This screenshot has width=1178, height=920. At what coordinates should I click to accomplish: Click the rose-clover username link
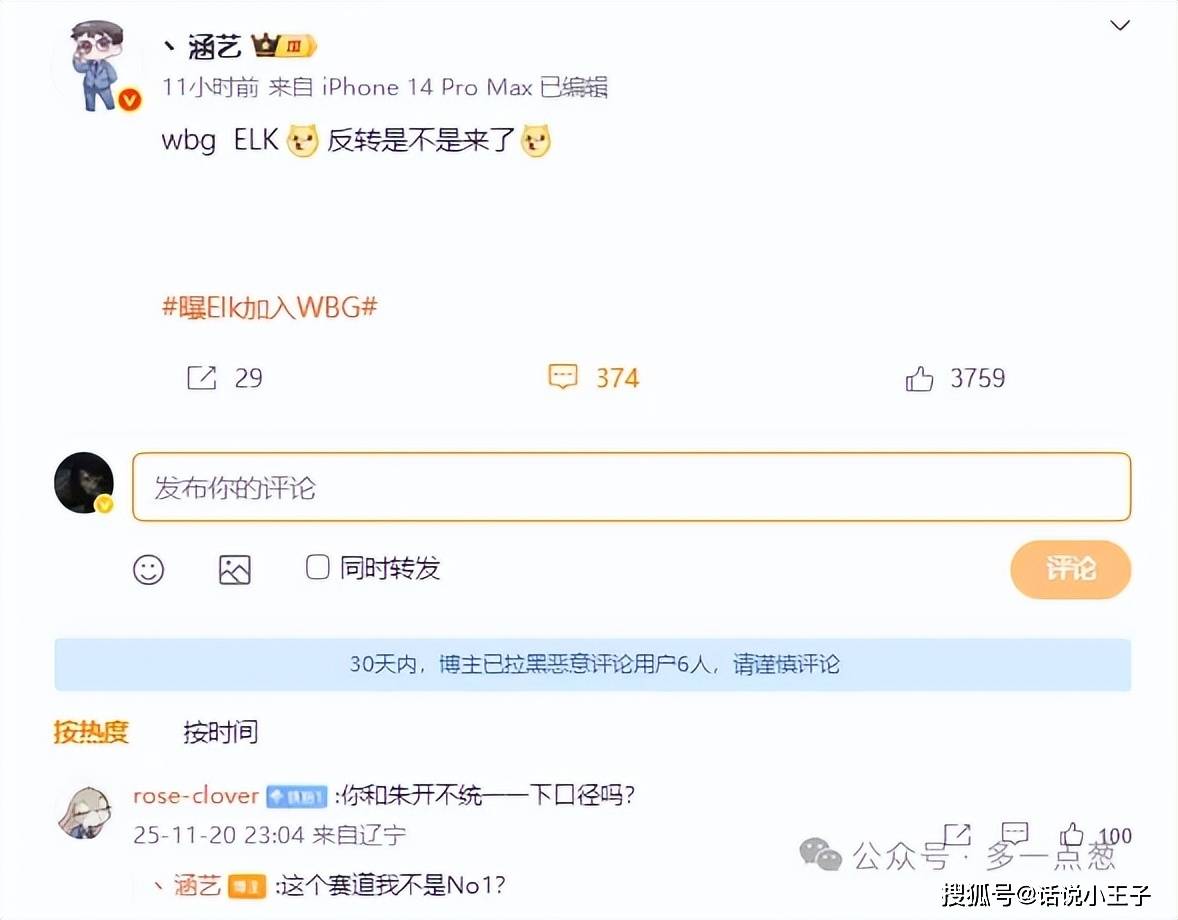point(195,795)
